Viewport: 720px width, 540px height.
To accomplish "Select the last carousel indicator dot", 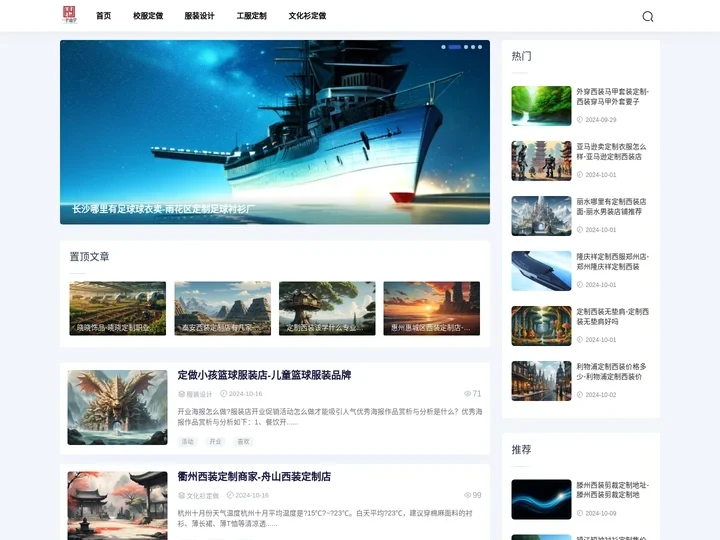I will 480,47.
